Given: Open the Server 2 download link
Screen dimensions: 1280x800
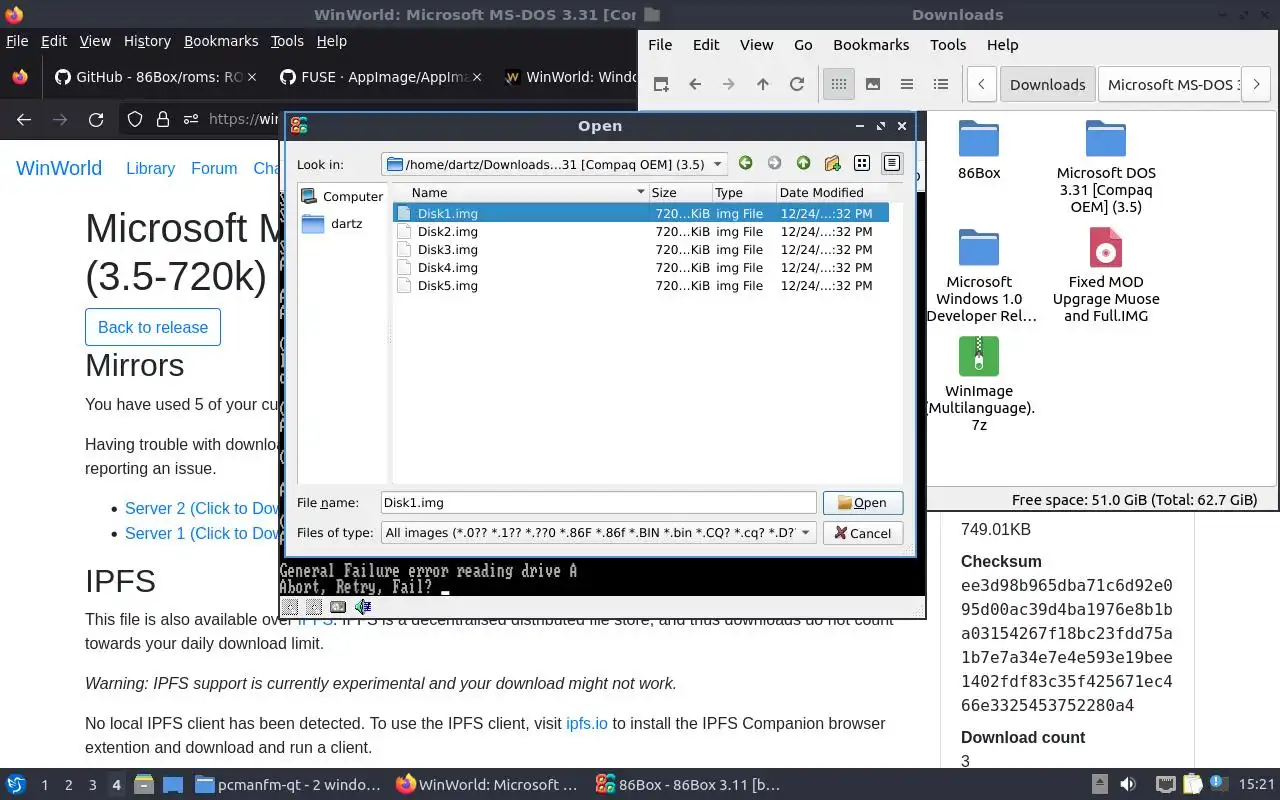Looking at the screenshot, I should click(x=202, y=508).
